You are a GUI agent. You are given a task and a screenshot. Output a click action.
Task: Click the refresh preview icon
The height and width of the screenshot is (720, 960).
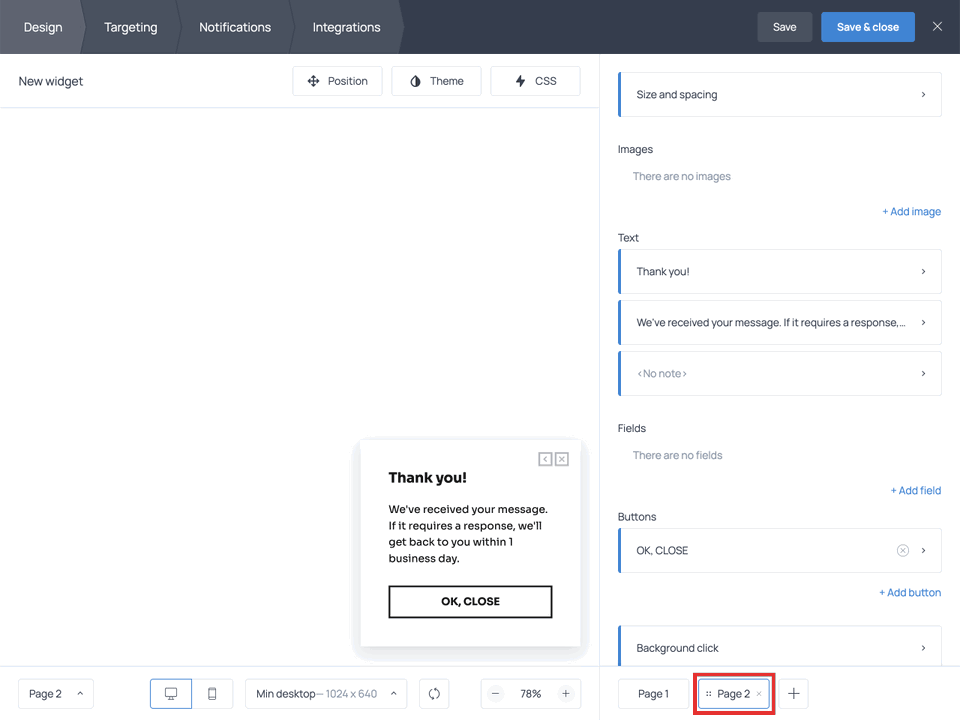434,694
